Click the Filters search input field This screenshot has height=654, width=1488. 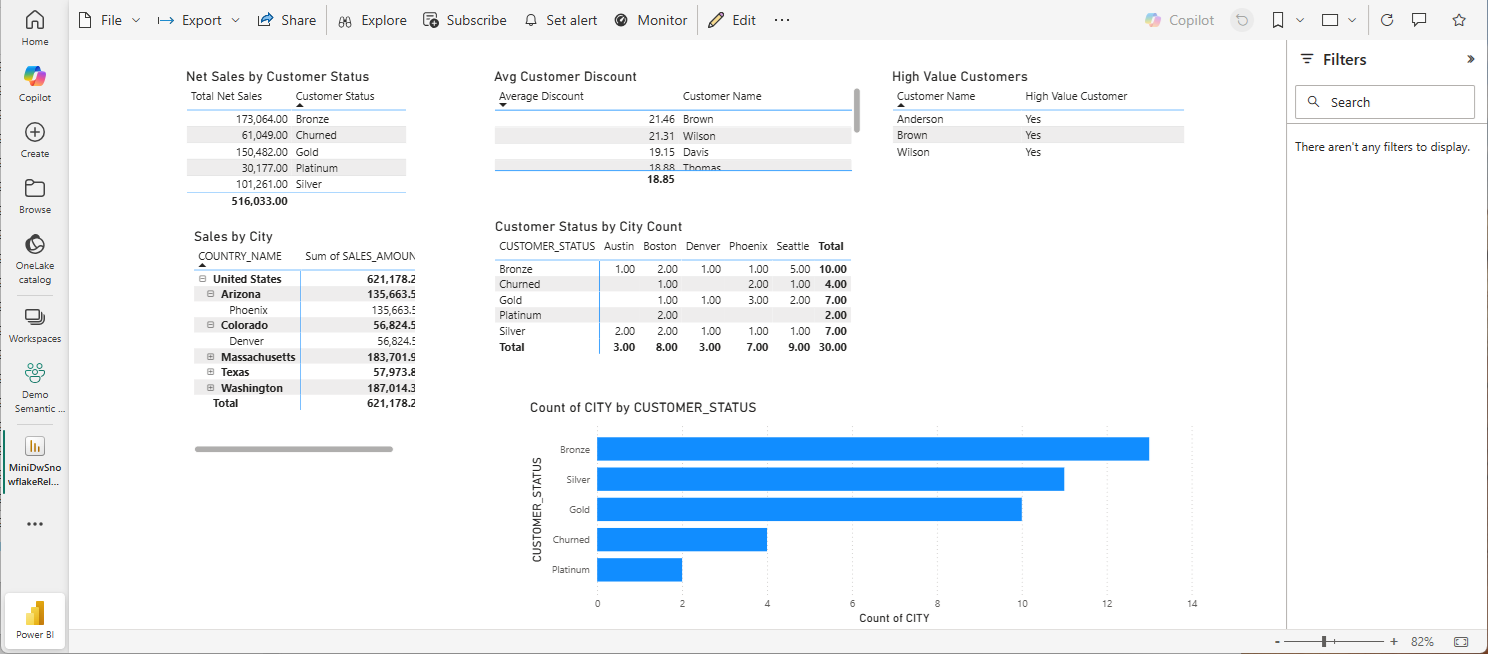[1385, 102]
